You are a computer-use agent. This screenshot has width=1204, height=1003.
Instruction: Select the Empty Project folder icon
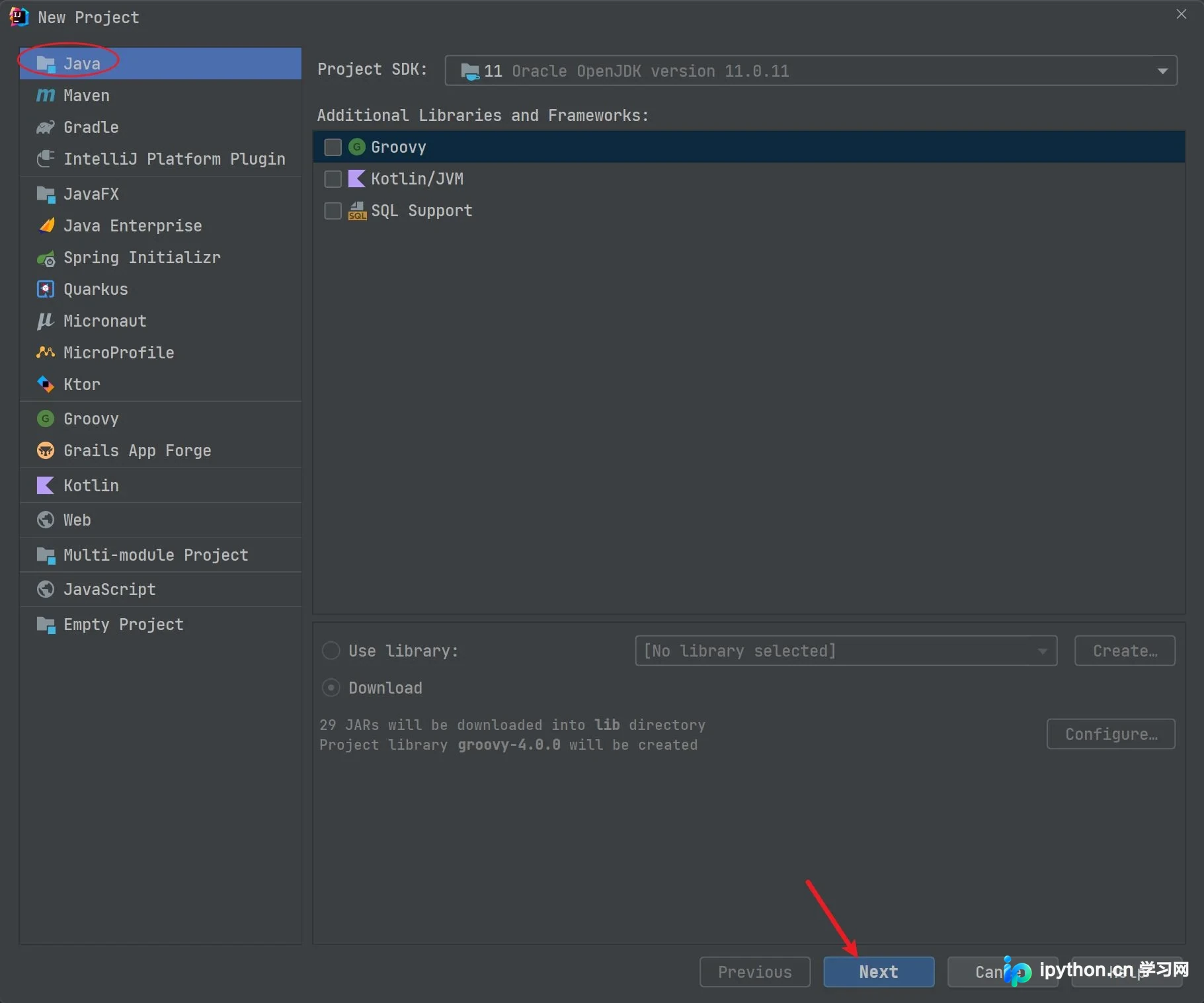(46, 625)
